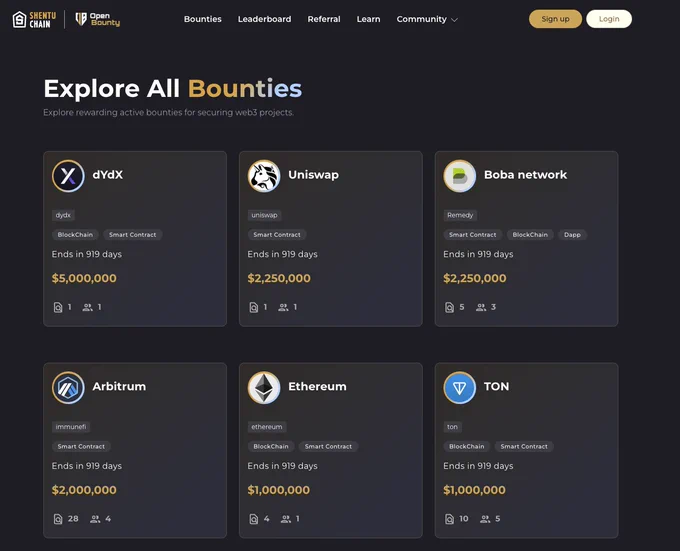Screen dimensions: 680x551
Task: Click $1,000,000 reward on TON card
Action: 474,490
